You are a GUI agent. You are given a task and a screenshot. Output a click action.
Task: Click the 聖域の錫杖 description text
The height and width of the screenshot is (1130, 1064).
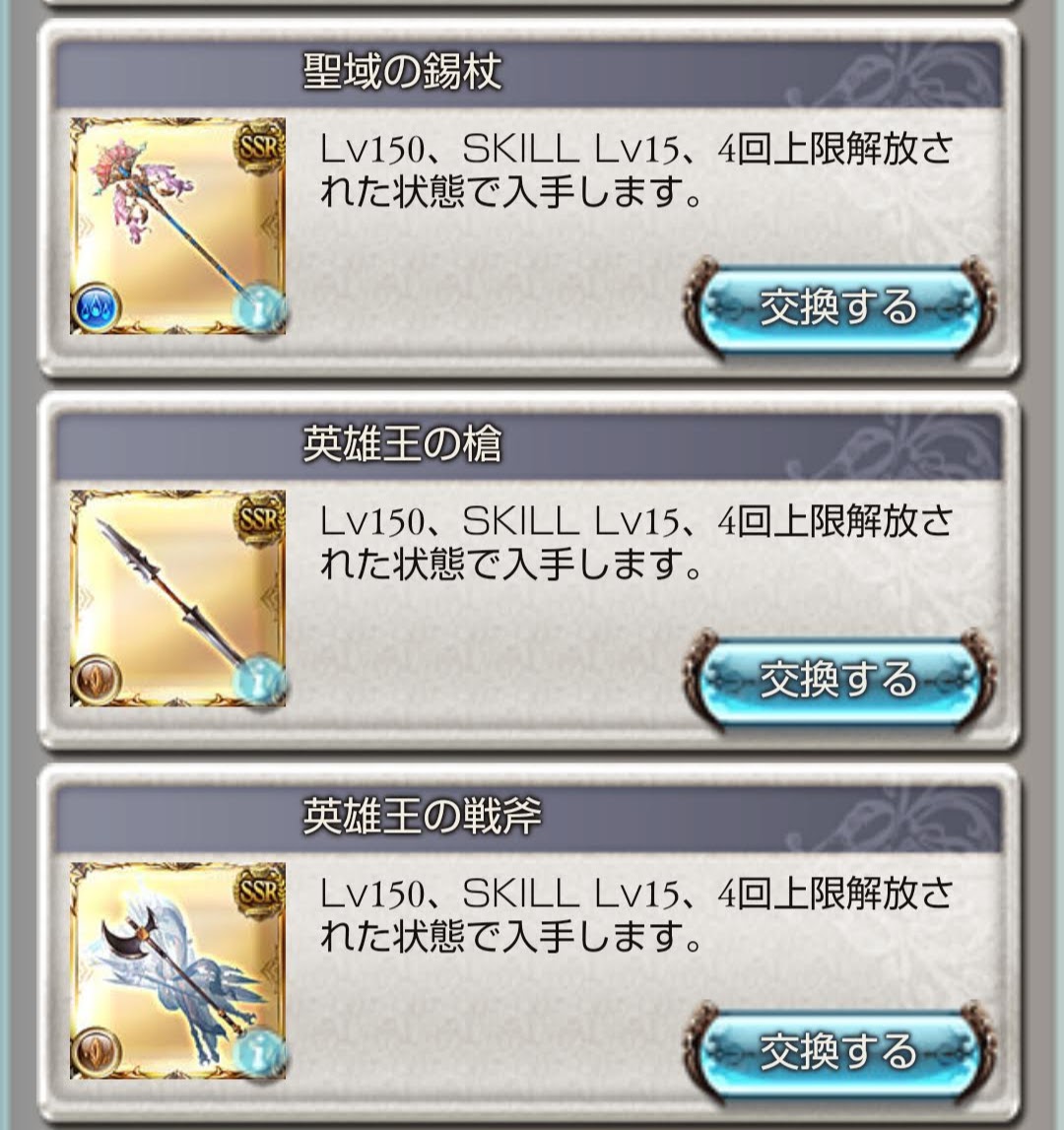(636, 170)
